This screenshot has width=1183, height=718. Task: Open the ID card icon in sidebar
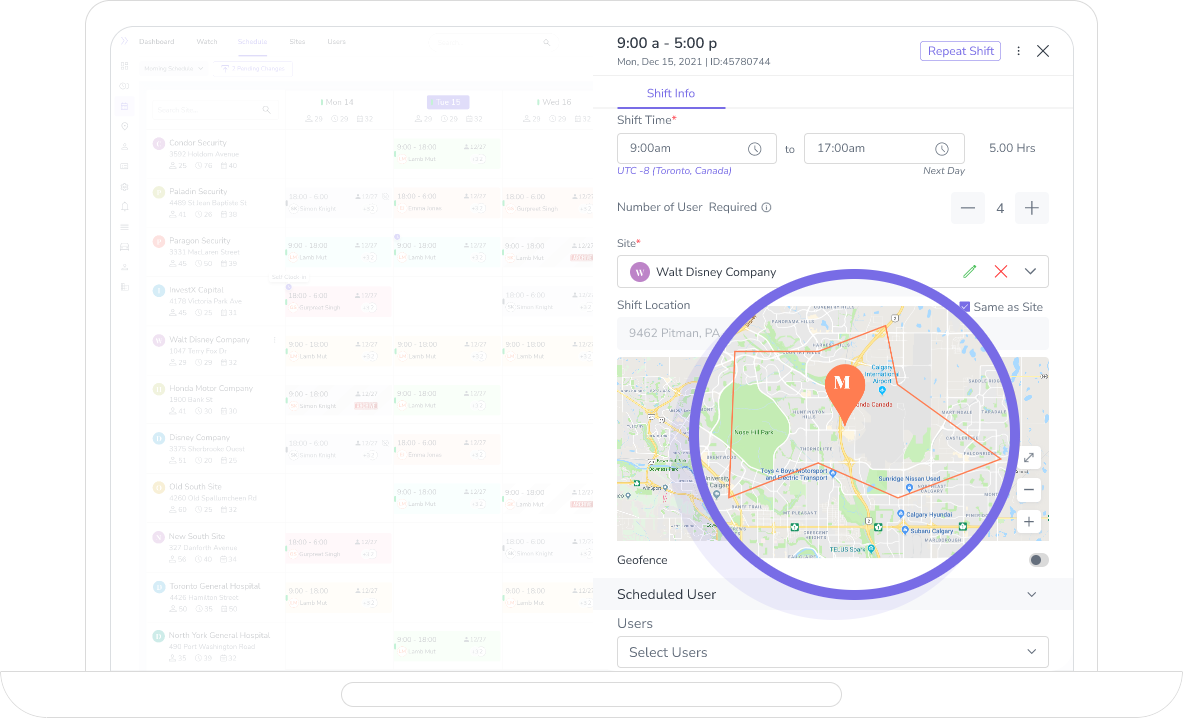[124, 167]
